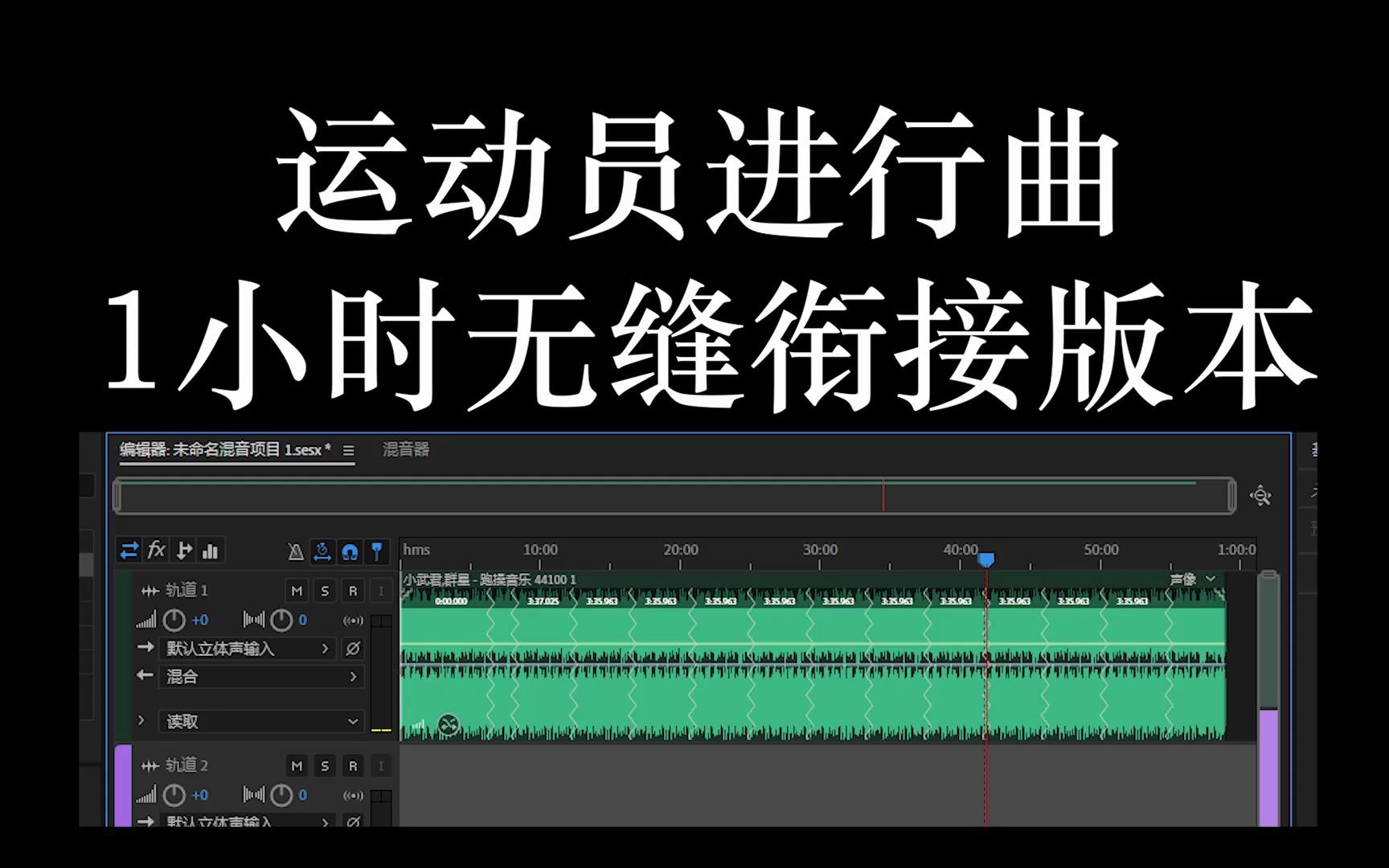Click Track 1 volume bars icon
This screenshot has height=868, width=1389.
(146, 620)
